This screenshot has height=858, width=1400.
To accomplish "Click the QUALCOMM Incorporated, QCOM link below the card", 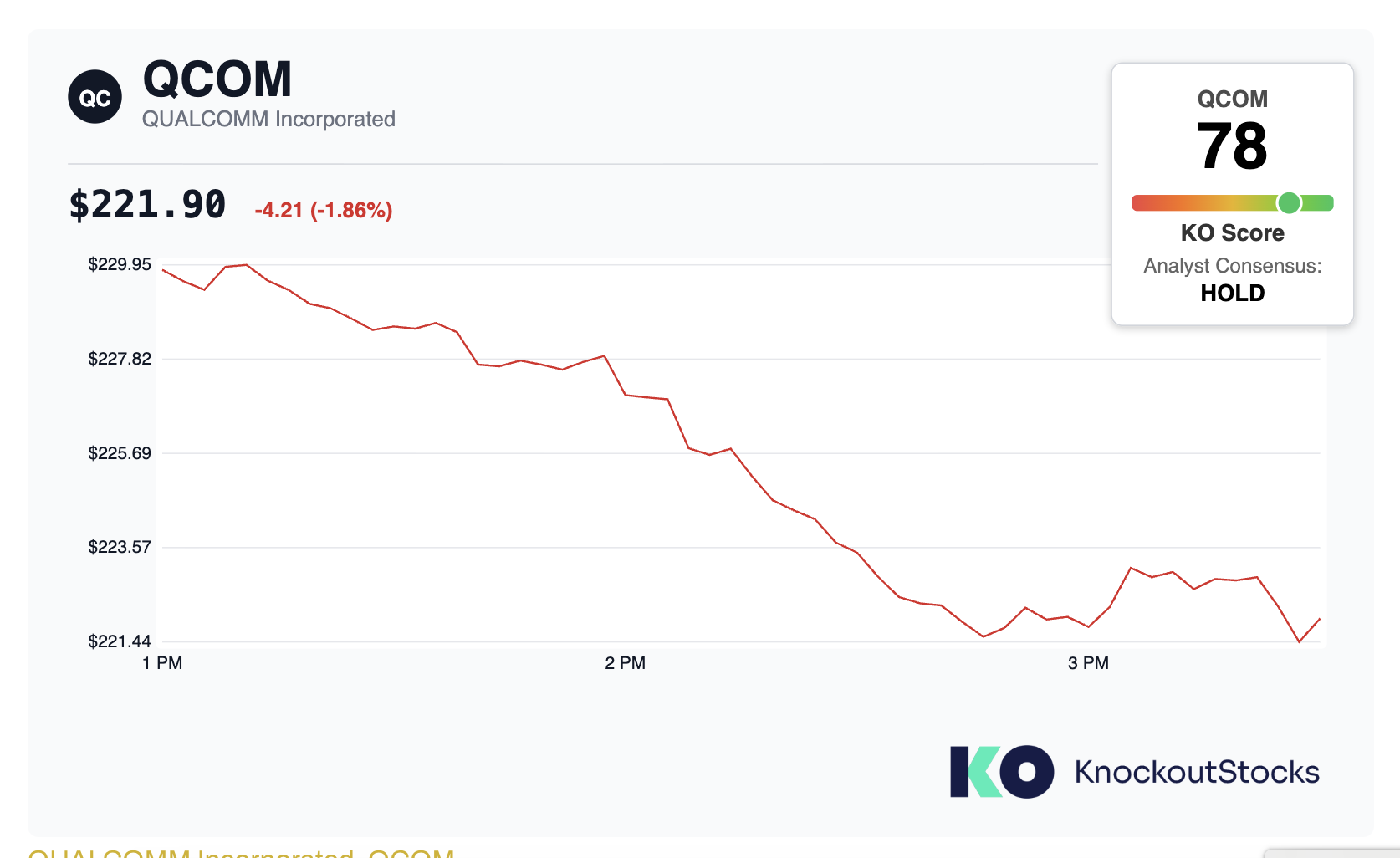I will [x=241, y=852].
